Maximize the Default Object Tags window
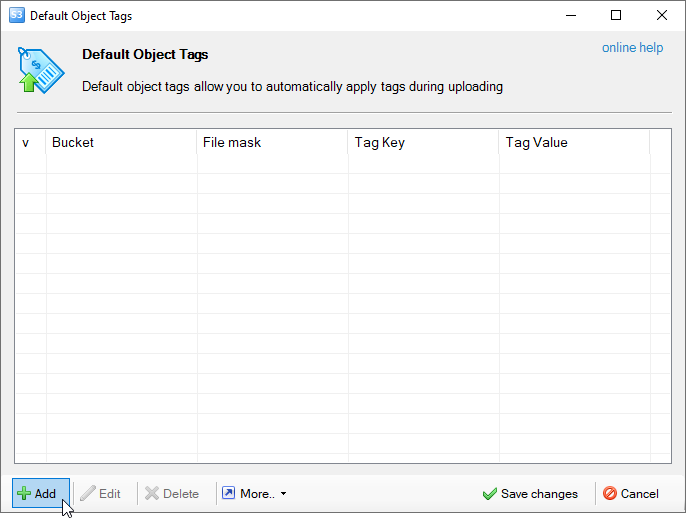686x531 pixels. click(x=616, y=15)
